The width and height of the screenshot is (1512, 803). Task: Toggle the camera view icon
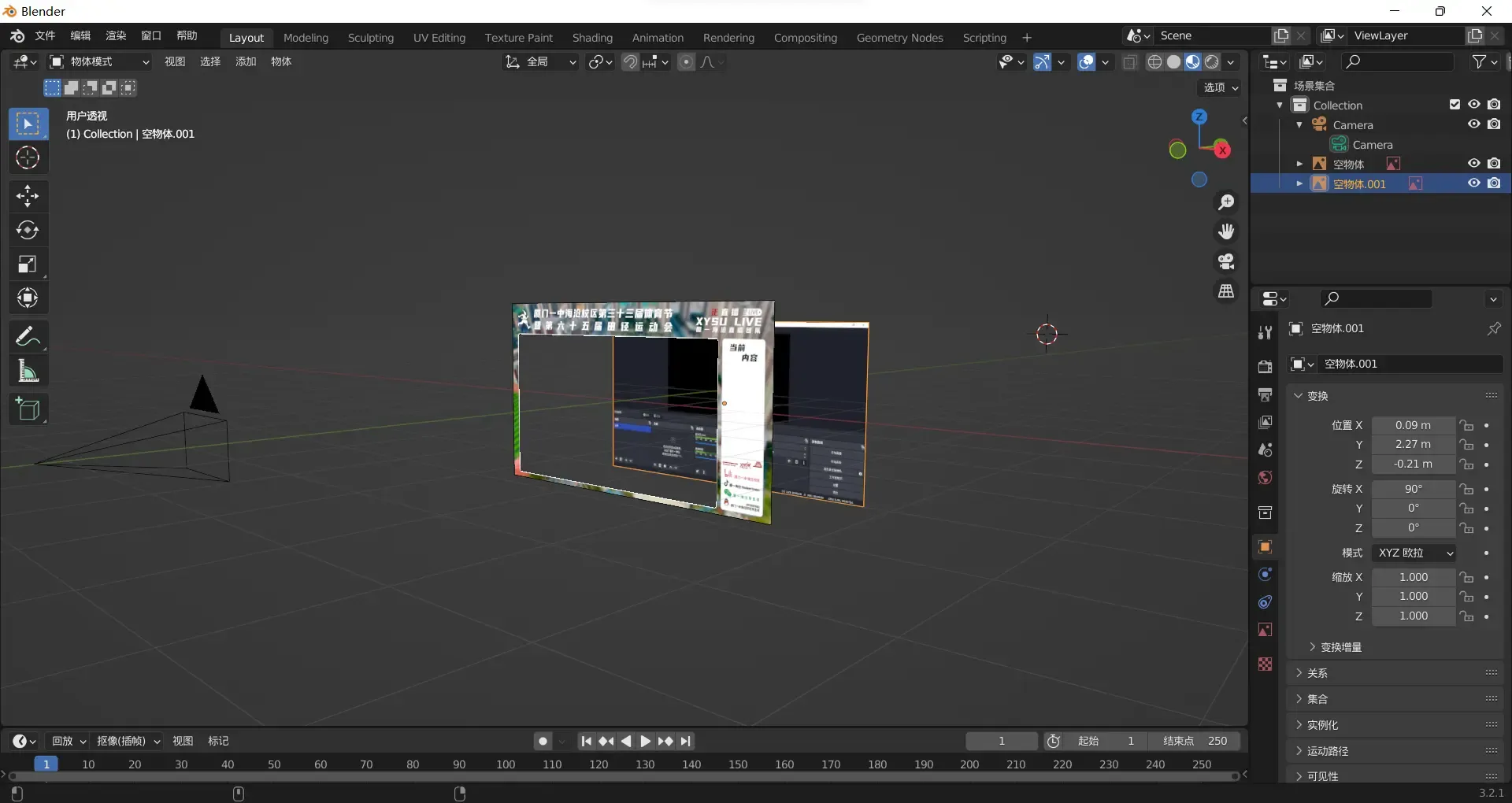pyautogui.click(x=1226, y=261)
